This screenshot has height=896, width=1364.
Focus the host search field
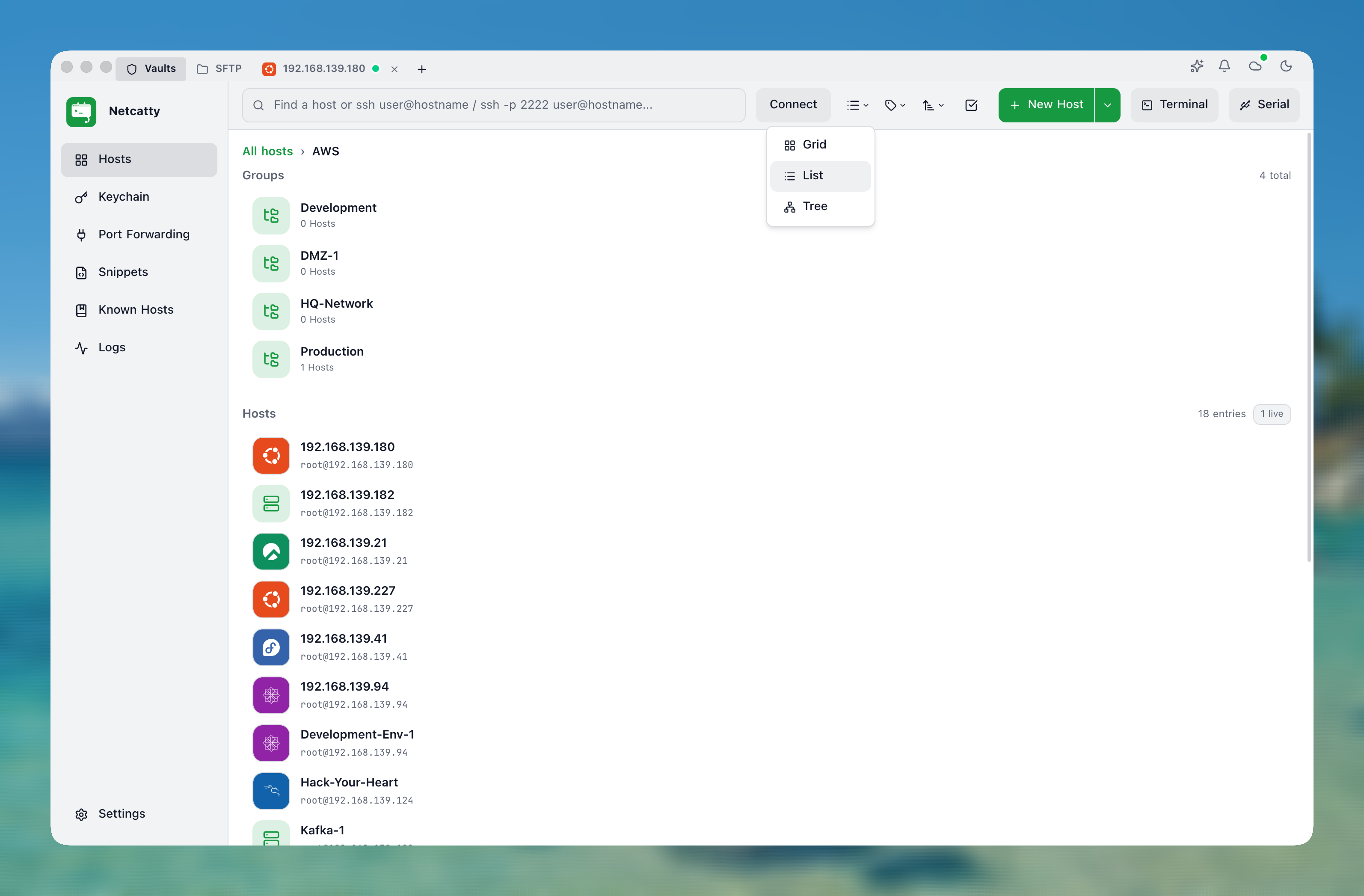(493, 105)
